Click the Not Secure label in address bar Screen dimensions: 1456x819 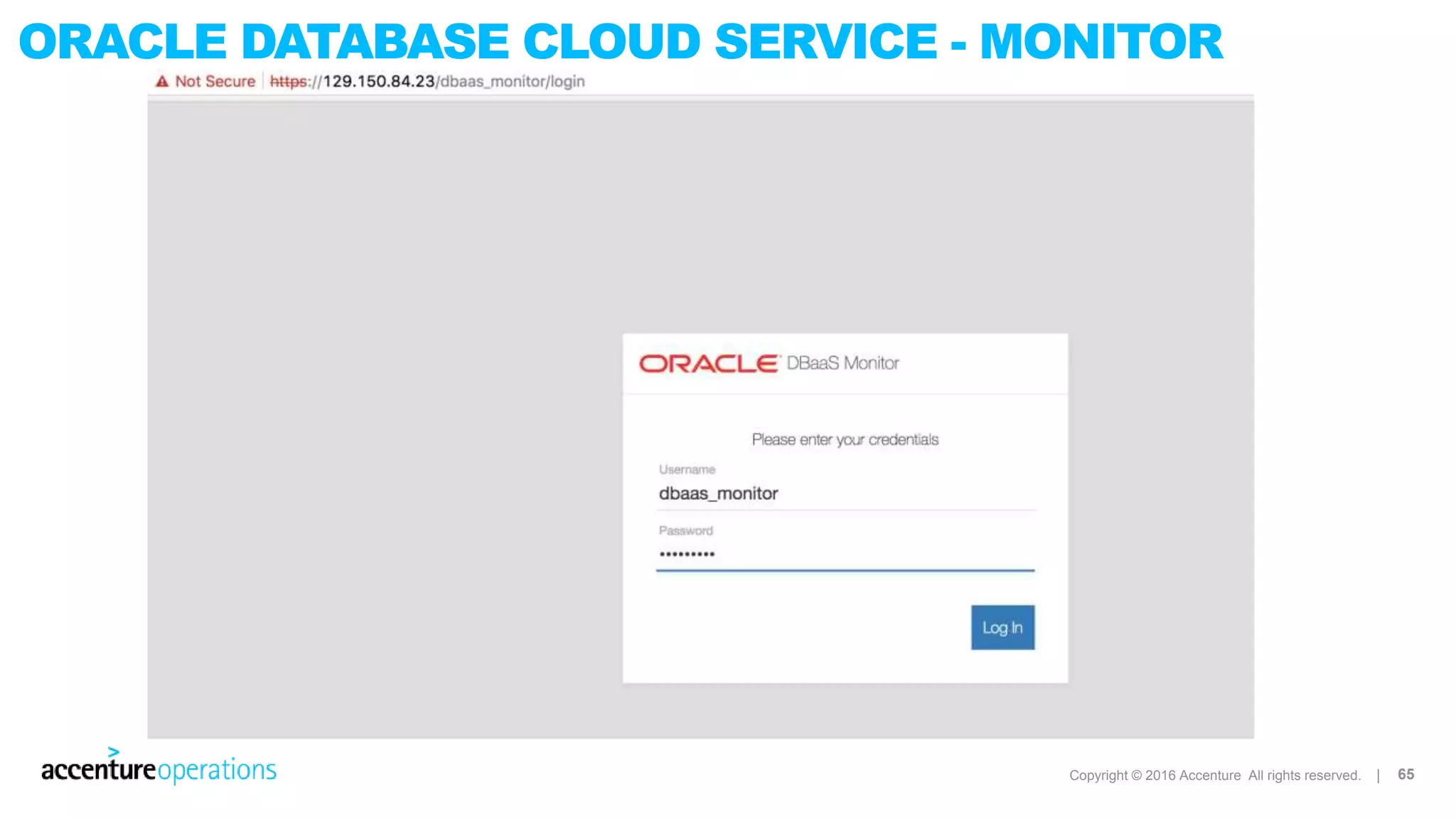point(215,81)
